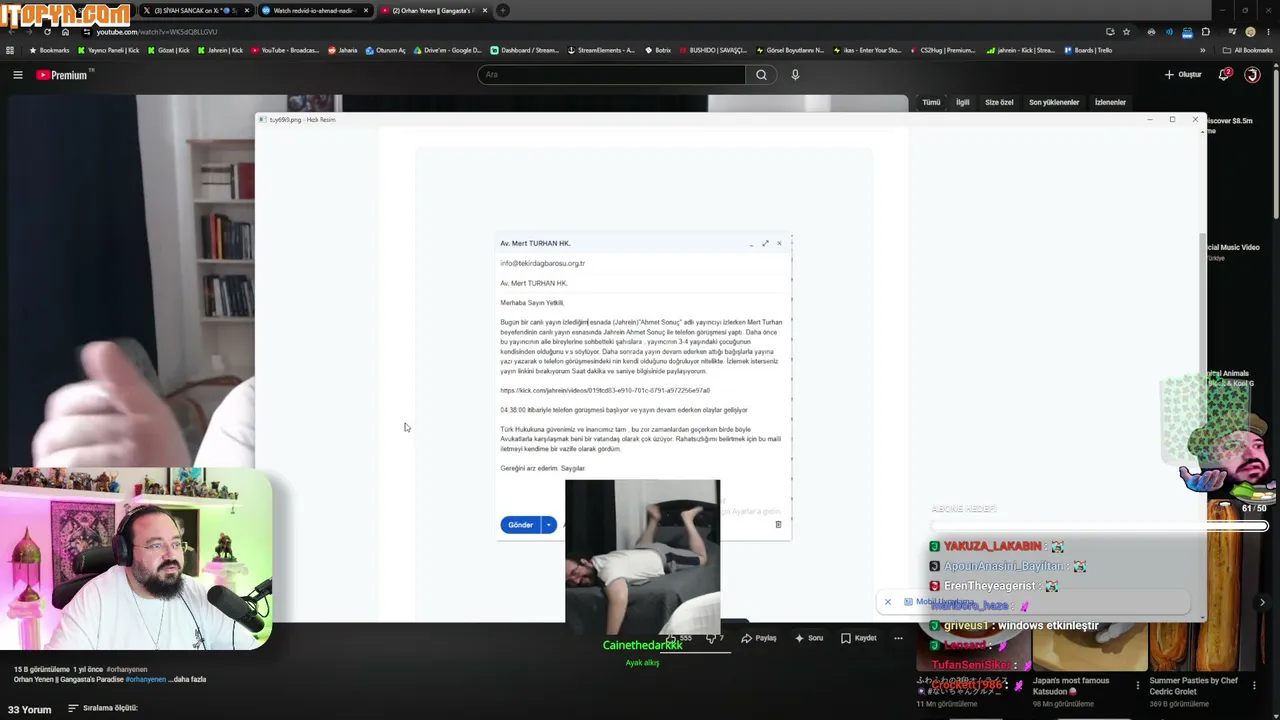Image resolution: width=1280 pixels, height=720 pixels.
Task: Select the Size özel filter chip
Action: pos(999,102)
